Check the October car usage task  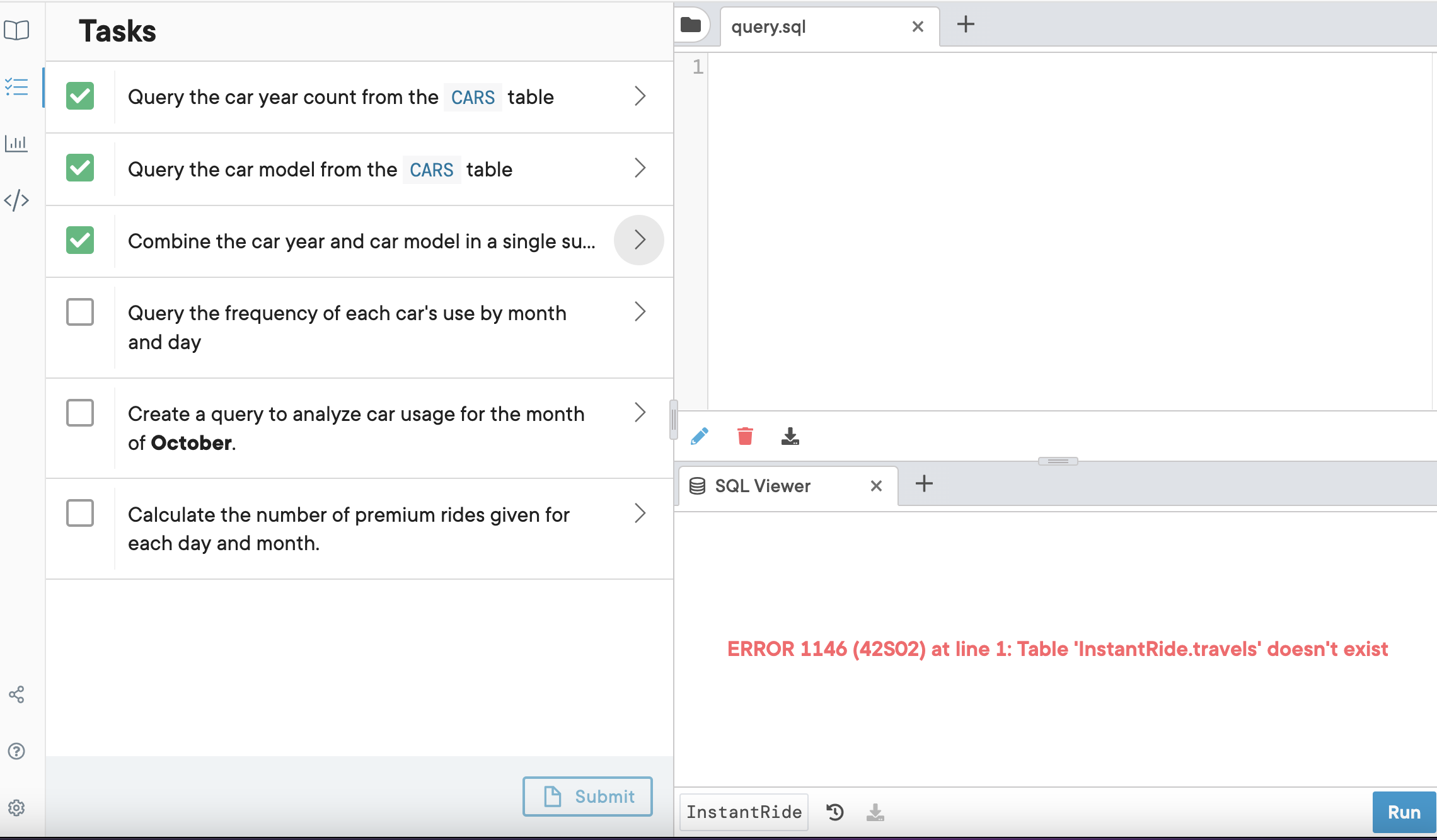click(80, 413)
